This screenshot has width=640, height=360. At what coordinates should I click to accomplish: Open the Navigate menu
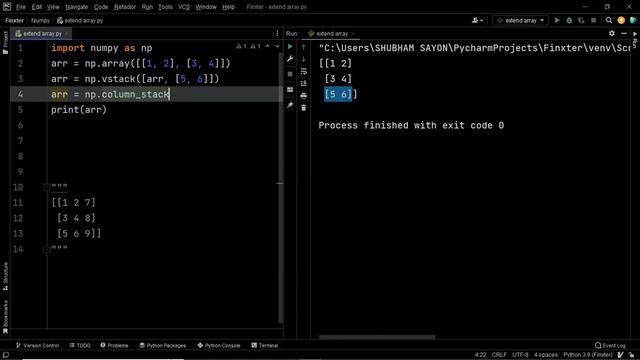click(76, 7)
